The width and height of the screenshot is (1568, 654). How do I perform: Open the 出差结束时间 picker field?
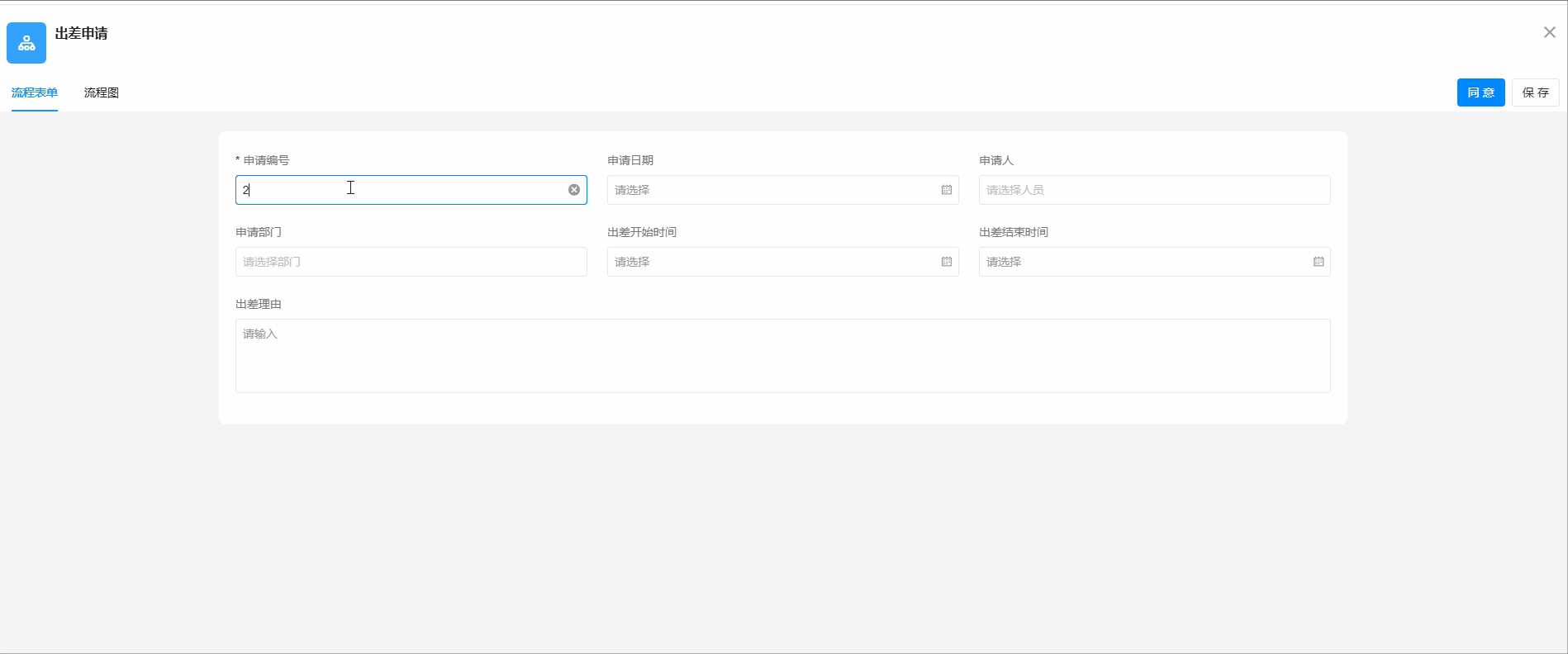pos(1144,262)
